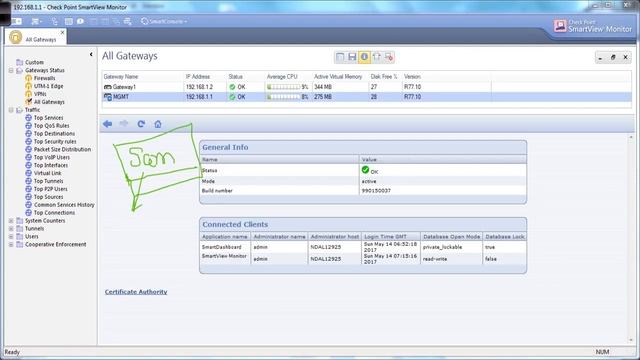Select Firewalls under Gateways Status
Image resolution: width=640 pixels, height=360 pixels.
pyautogui.click(x=44, y=78)
